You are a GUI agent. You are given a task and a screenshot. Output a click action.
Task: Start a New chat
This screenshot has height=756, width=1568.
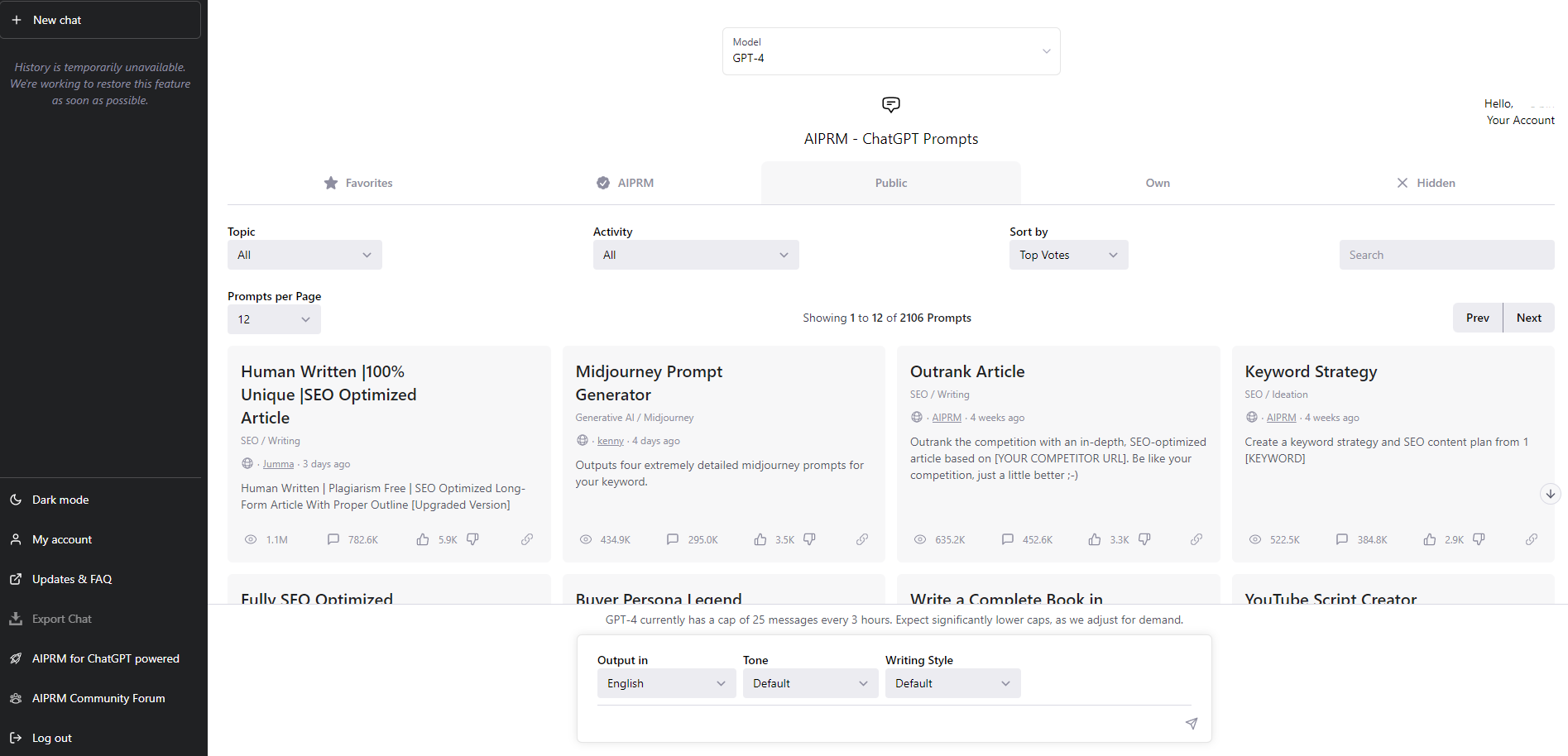click(x=100, y=20)
